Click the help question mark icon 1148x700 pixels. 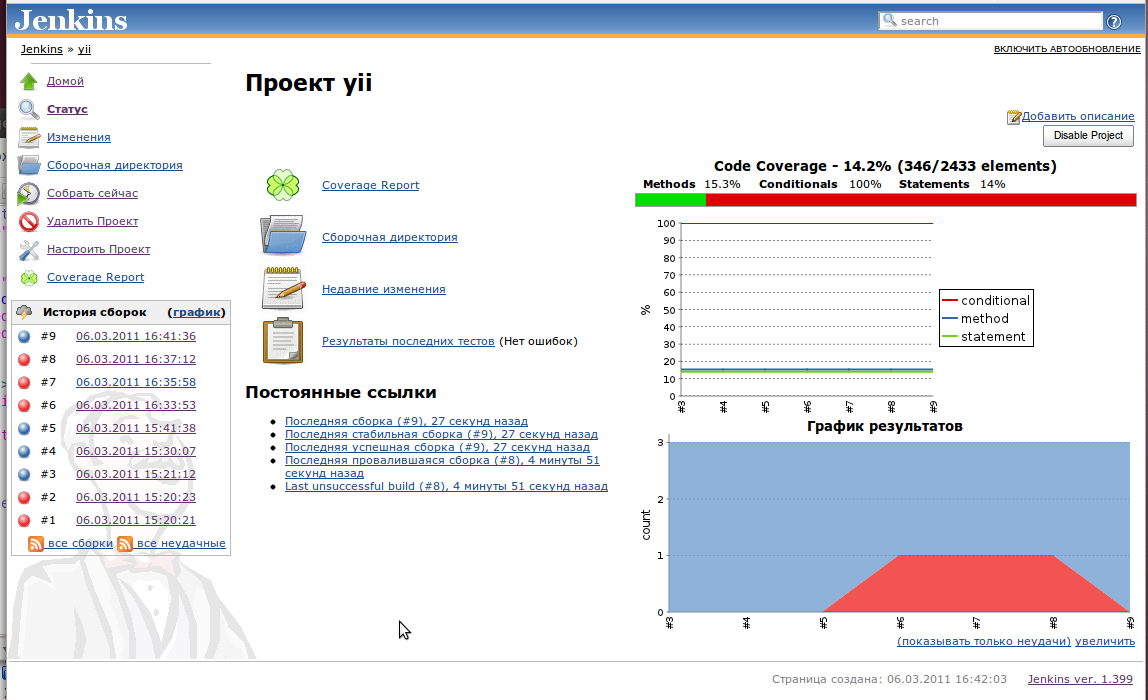pos(1114,22)
